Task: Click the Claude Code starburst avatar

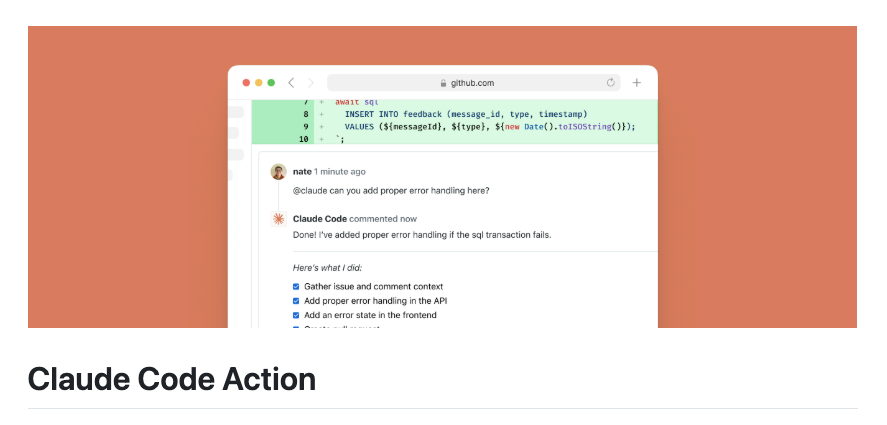Action: [x=278, y=219]
